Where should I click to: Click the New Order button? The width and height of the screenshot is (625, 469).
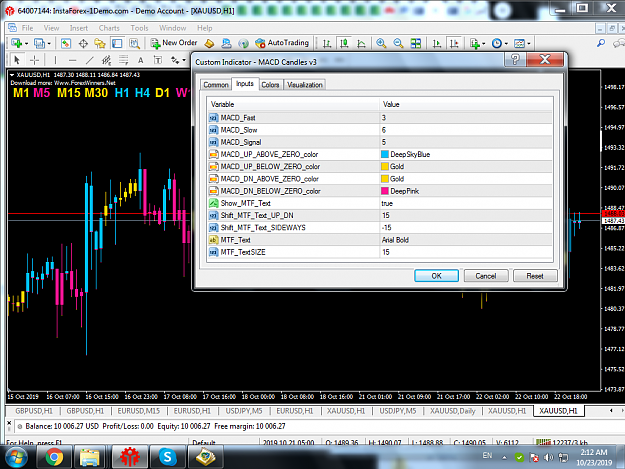(x=174, y=43)
